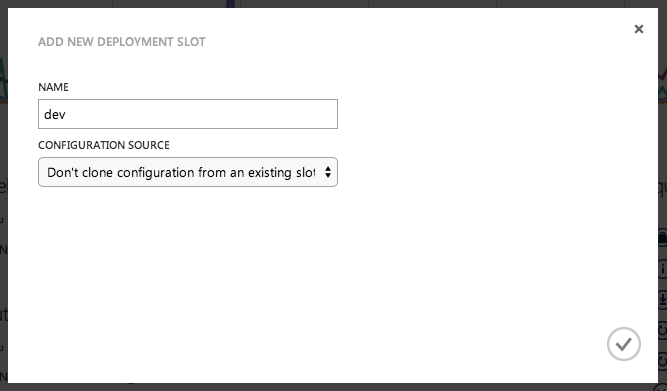Confirm the new slot with the checkmark button
Viewport: 667px width, 391px height.
[x=624, y=344]
